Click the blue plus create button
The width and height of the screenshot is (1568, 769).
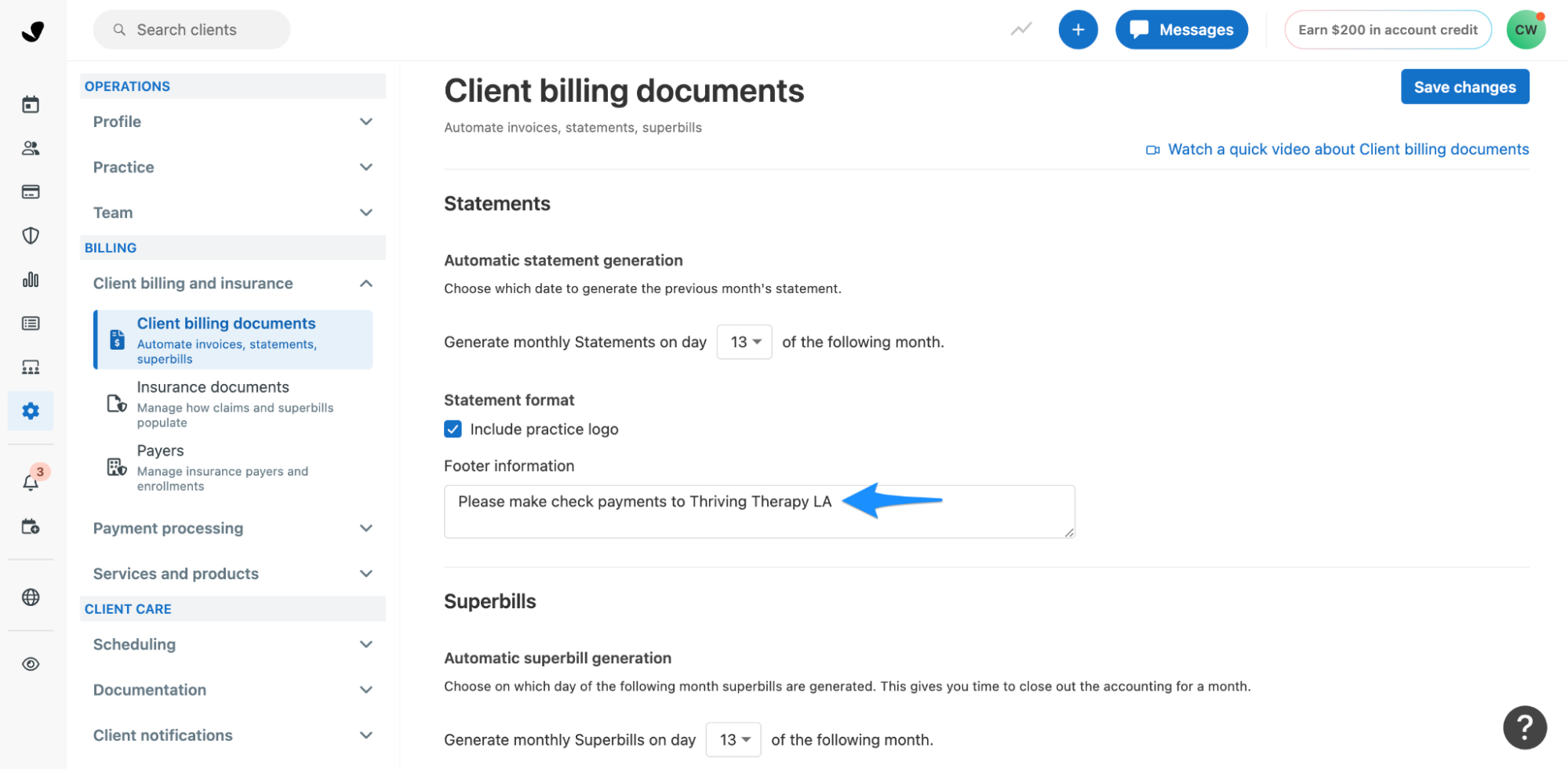pos(1078,30)
